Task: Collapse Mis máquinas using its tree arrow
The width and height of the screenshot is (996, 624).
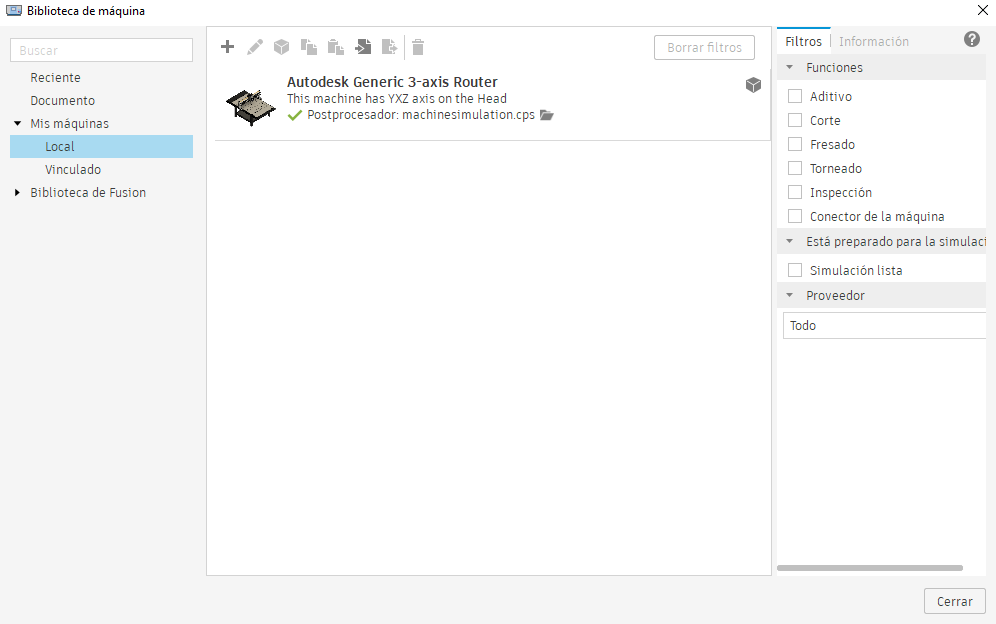Action: tap(18, 123)
